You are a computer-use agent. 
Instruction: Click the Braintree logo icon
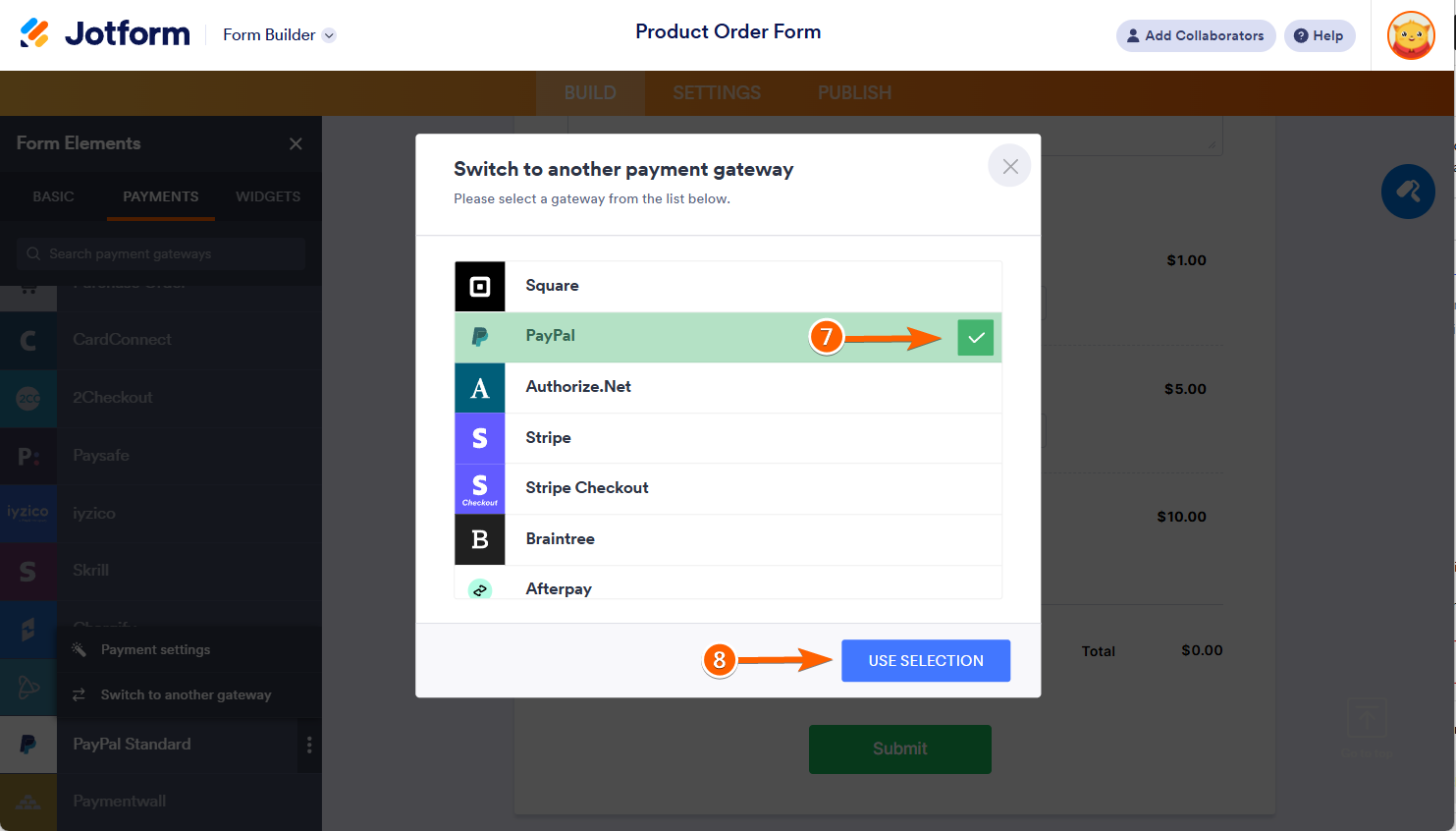point(480,539)
